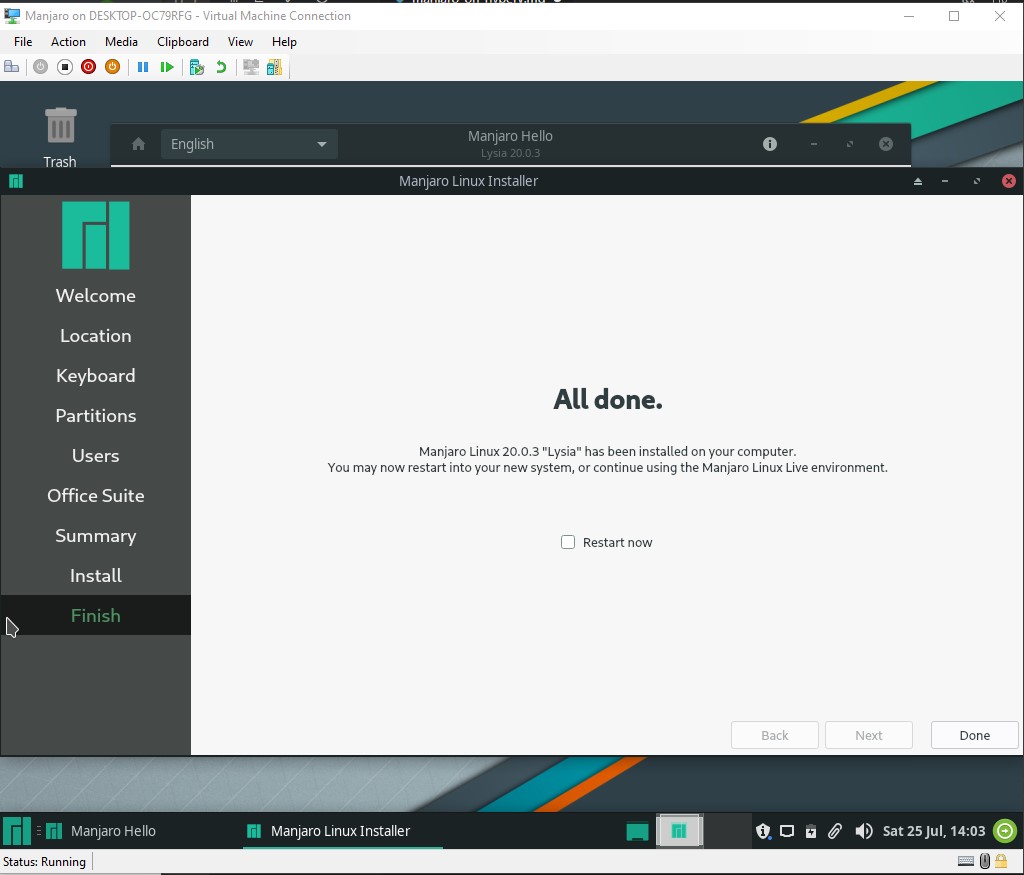The height and width of the screenshot is (875, 1024).
Task: Click the Done button
Action: pyautogui.click(x=974, y=735)
